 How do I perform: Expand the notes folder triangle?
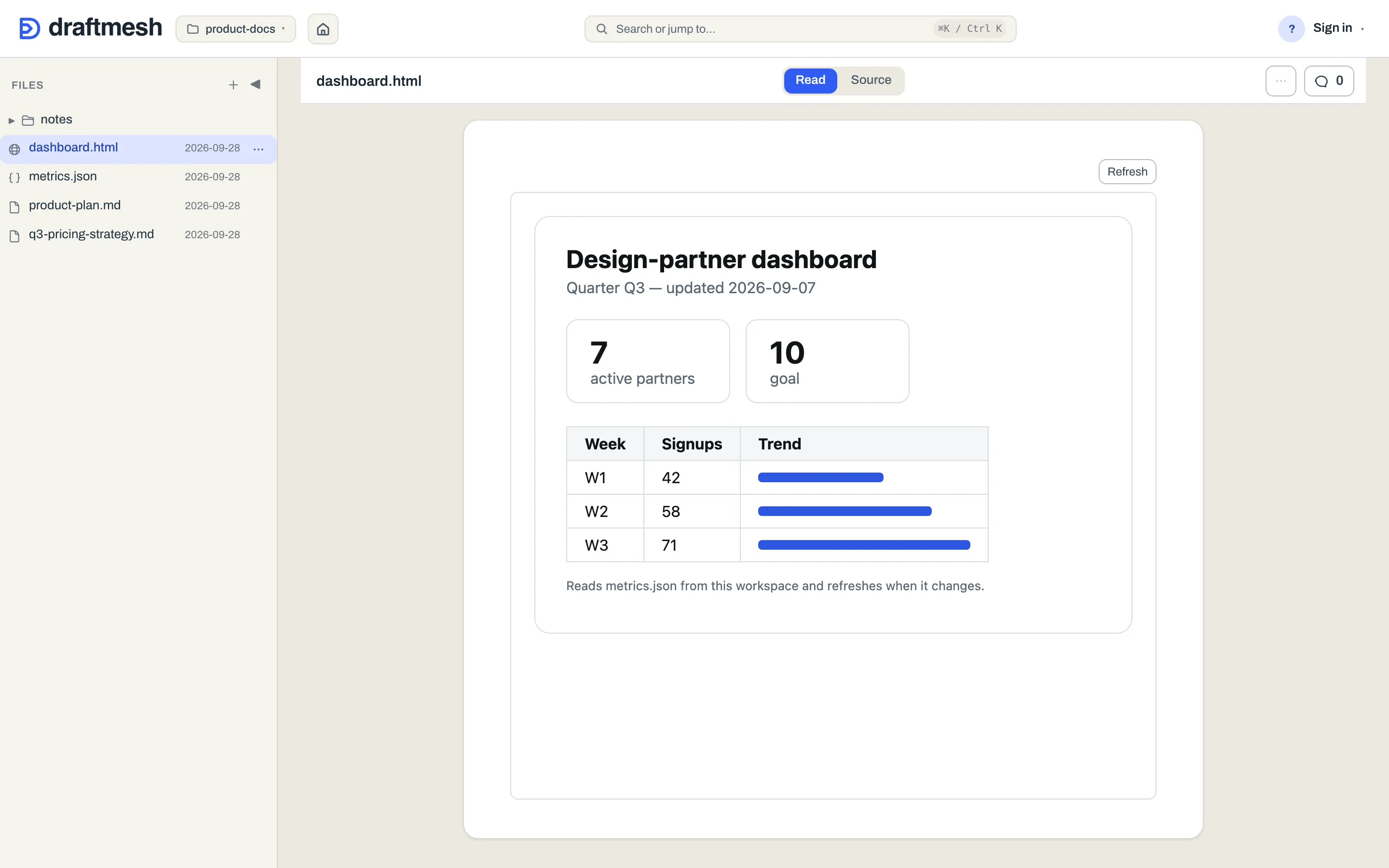point(12,121)
